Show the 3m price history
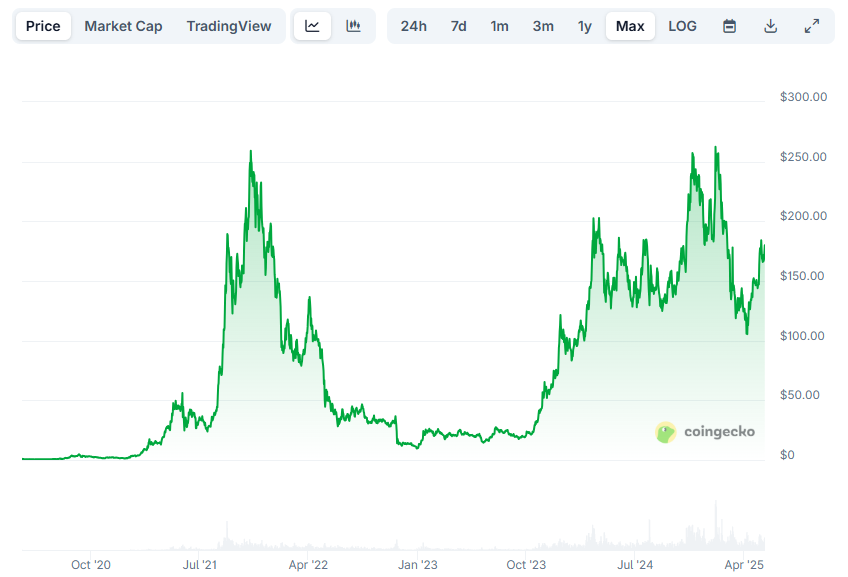 (543, 26)
